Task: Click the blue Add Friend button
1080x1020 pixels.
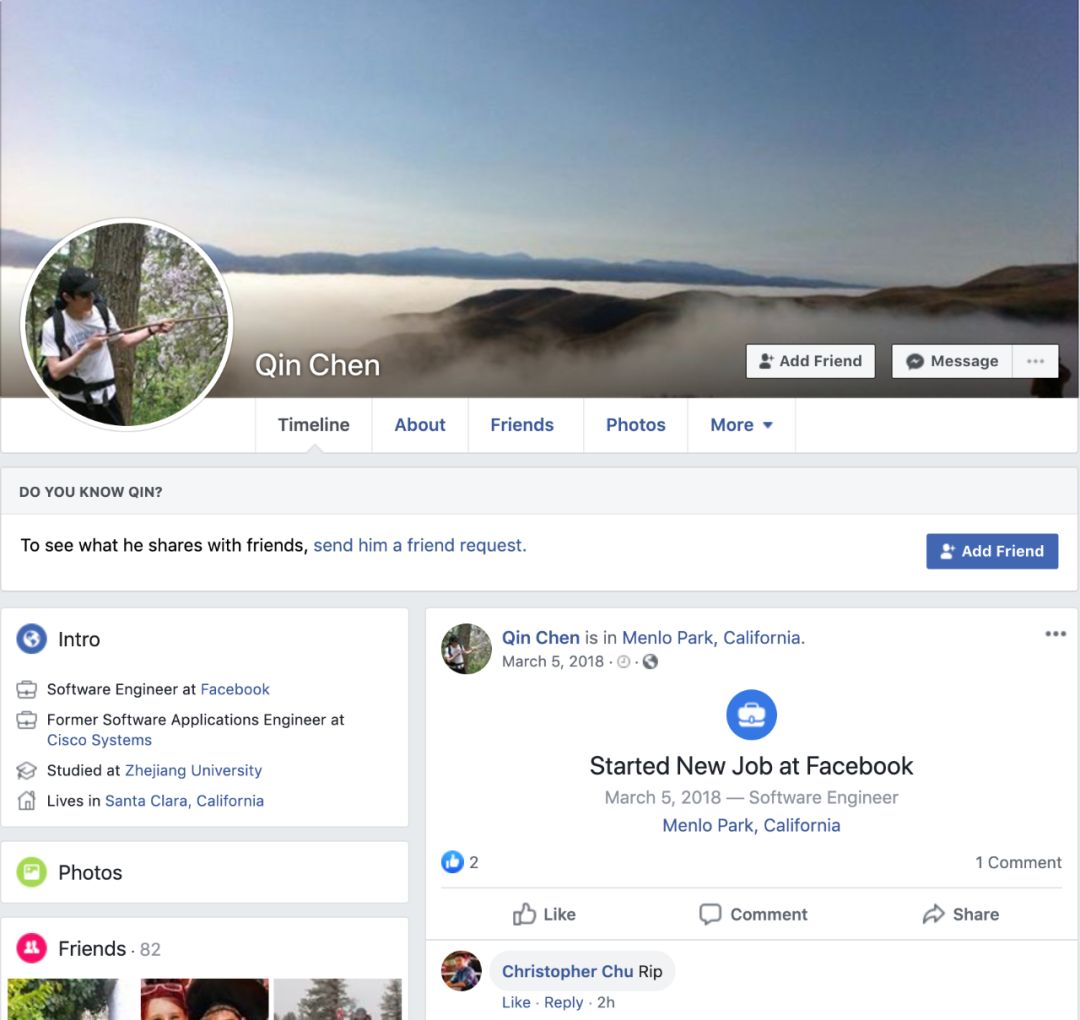Action: pos(992,551)
